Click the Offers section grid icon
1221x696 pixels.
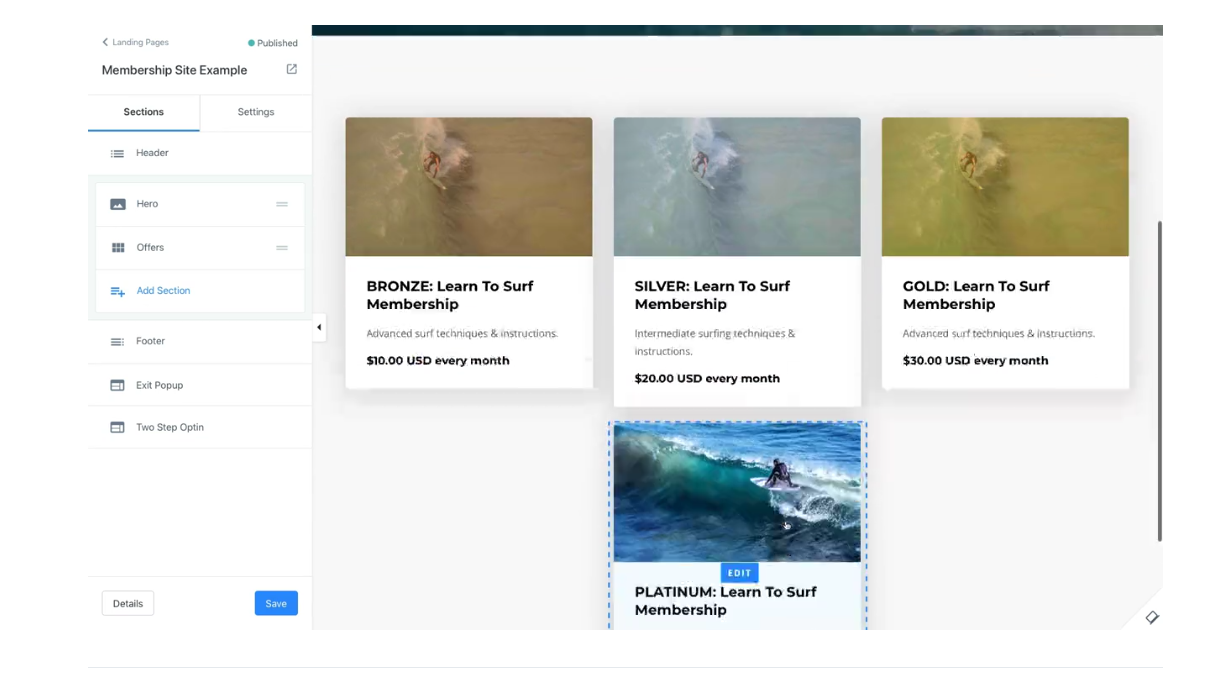(118, 248)
